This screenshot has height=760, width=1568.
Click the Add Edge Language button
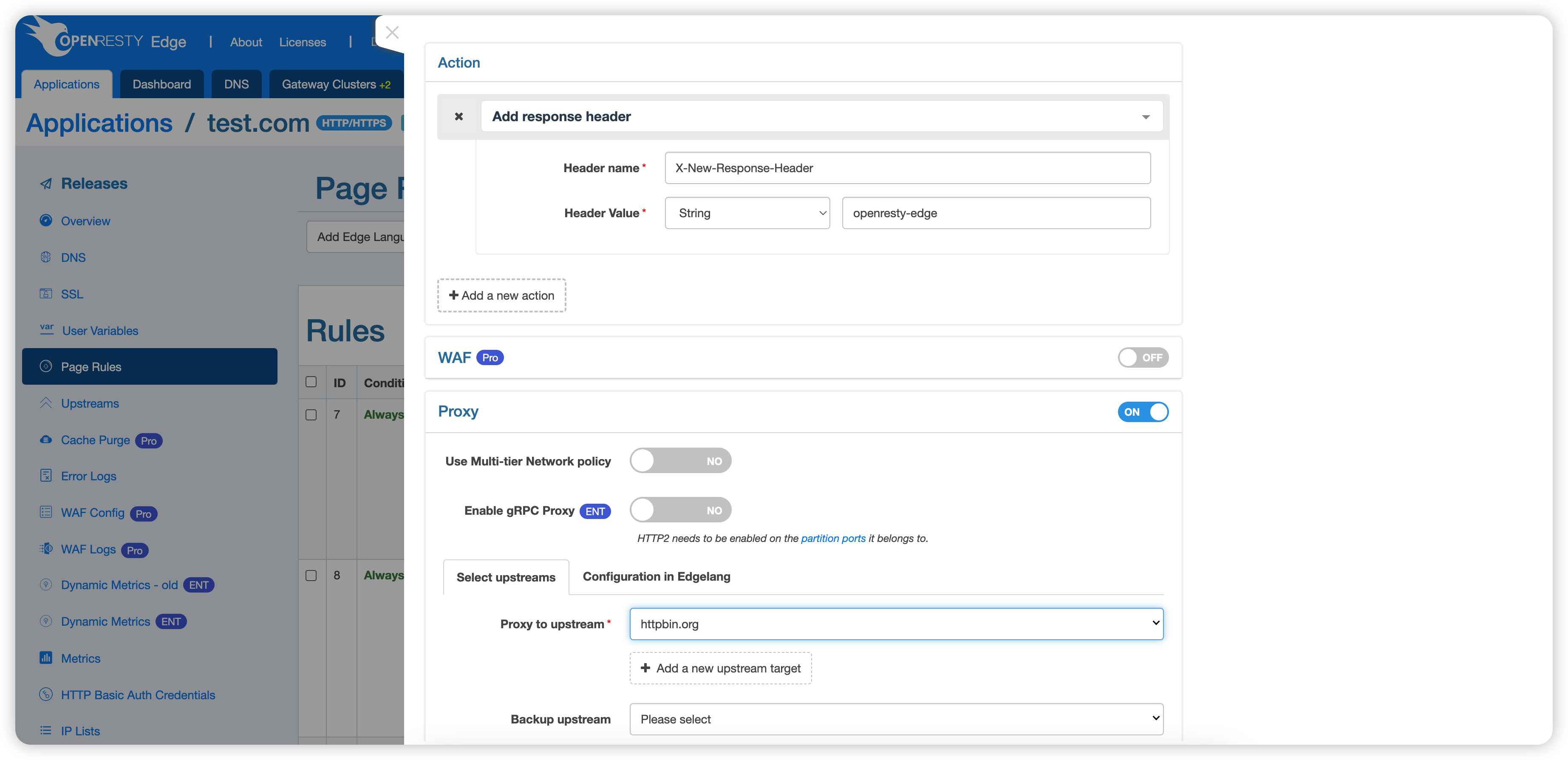(x=356, y=237)
